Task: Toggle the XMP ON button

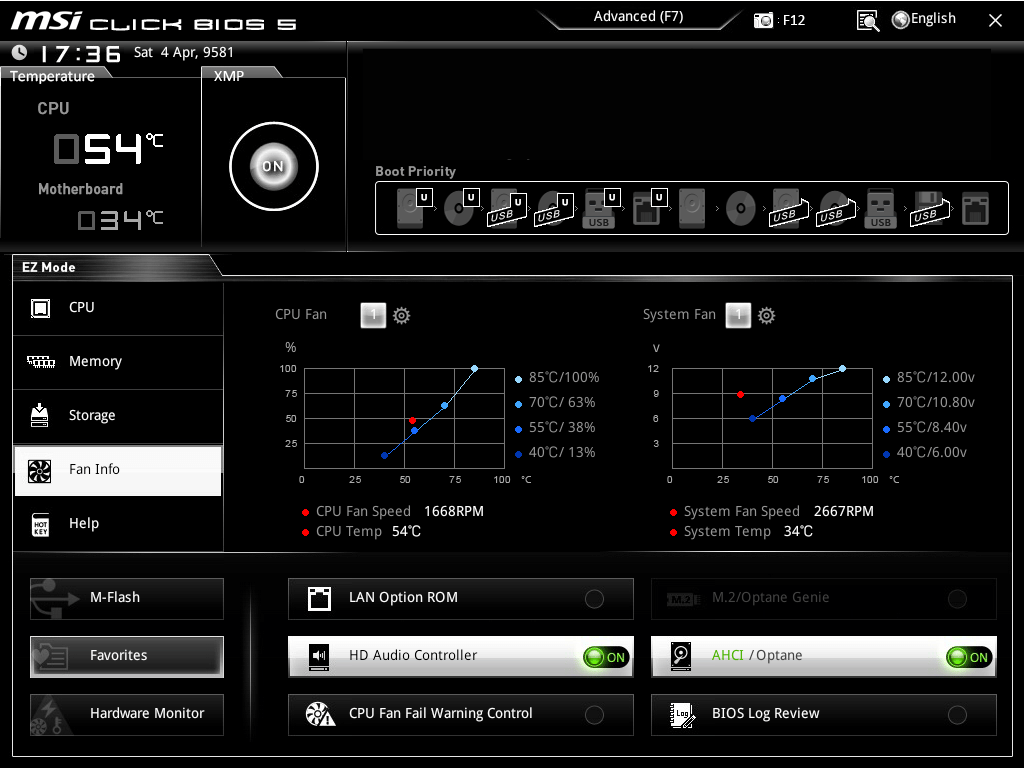Action: click(273, 167)
